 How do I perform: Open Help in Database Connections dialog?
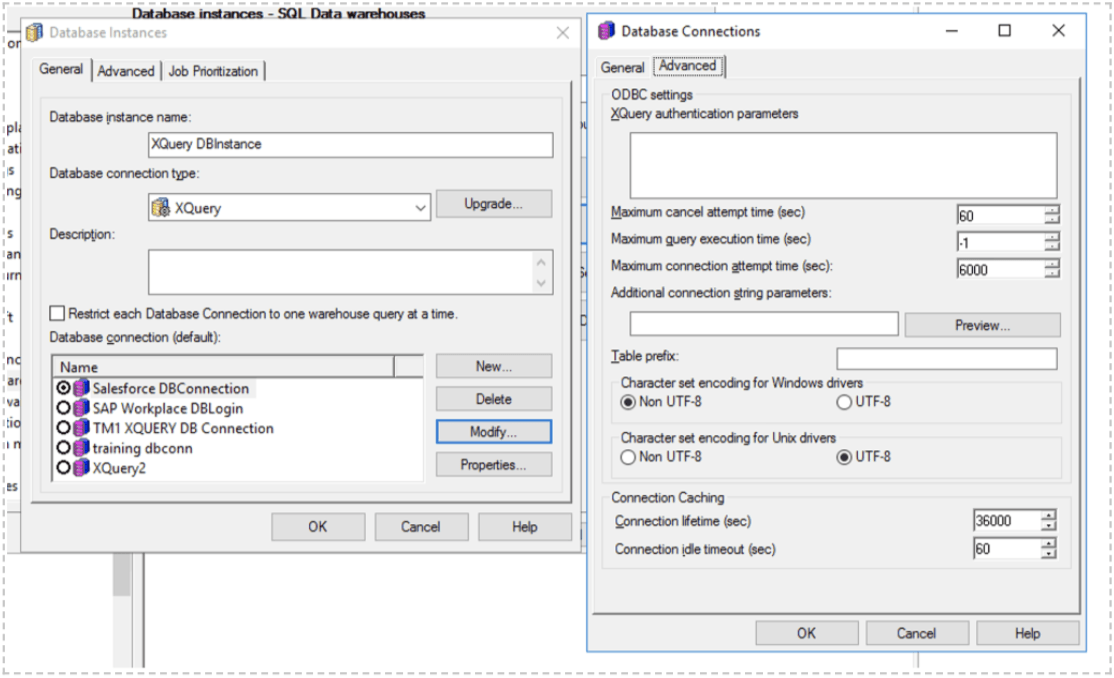pos(1027,633)
